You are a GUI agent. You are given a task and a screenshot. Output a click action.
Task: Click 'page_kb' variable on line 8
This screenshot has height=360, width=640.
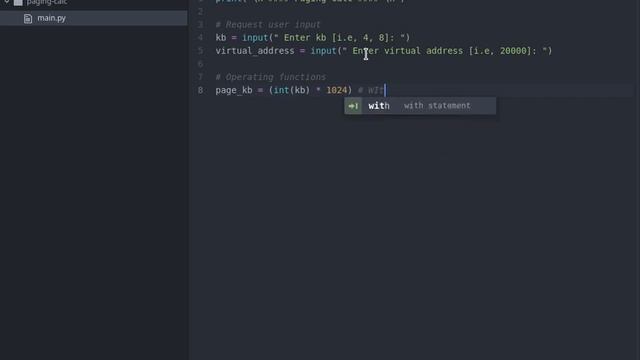pyautogui.click(x=234, y=90)
